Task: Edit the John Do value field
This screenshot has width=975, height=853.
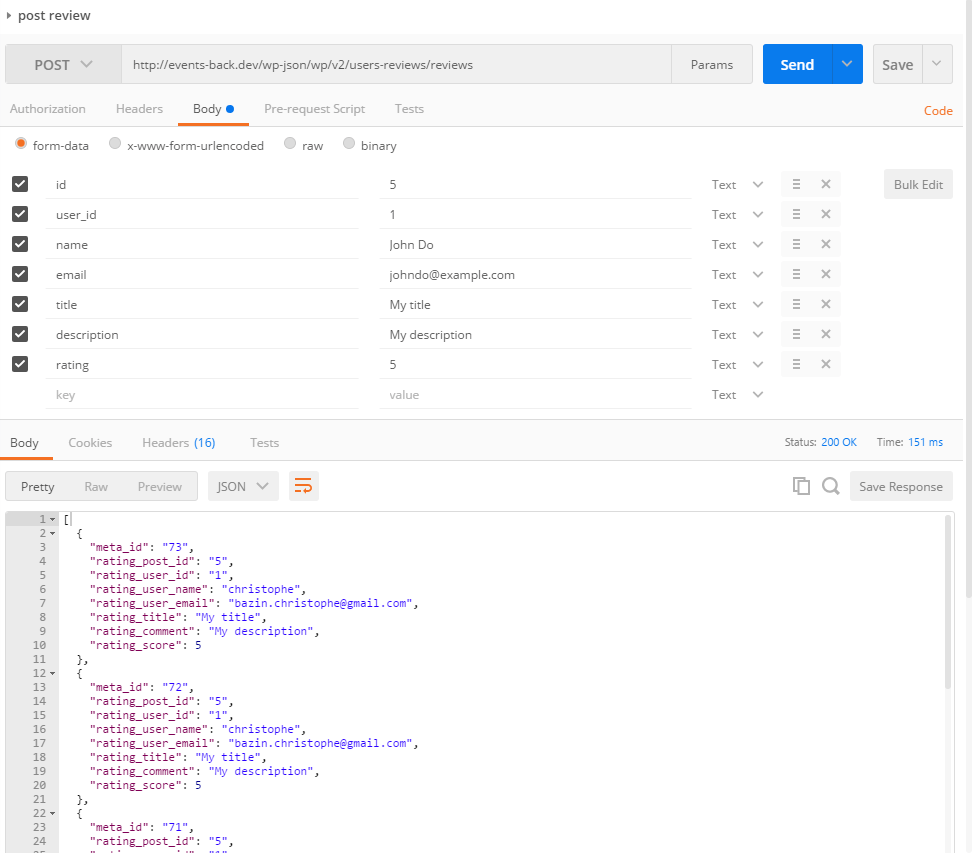Action: click(x=535, y=245)
